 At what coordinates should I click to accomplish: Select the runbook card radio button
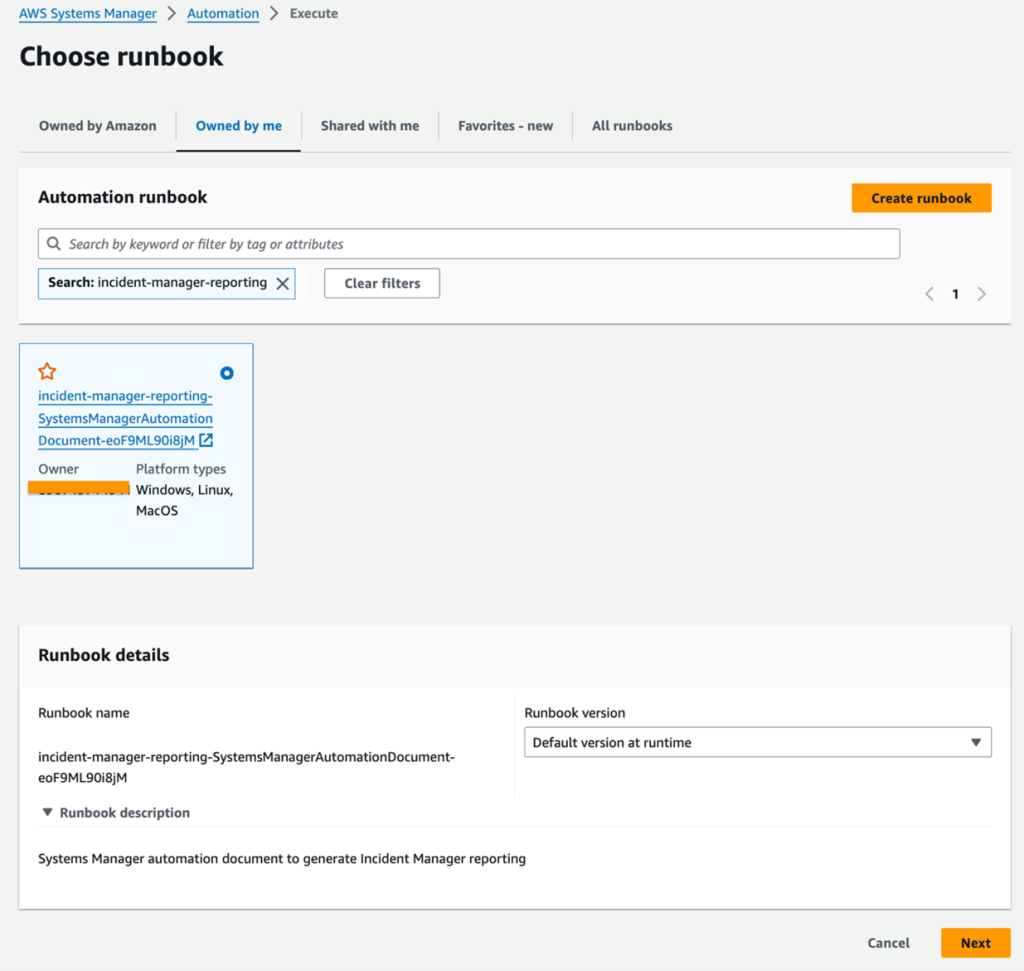226,372
